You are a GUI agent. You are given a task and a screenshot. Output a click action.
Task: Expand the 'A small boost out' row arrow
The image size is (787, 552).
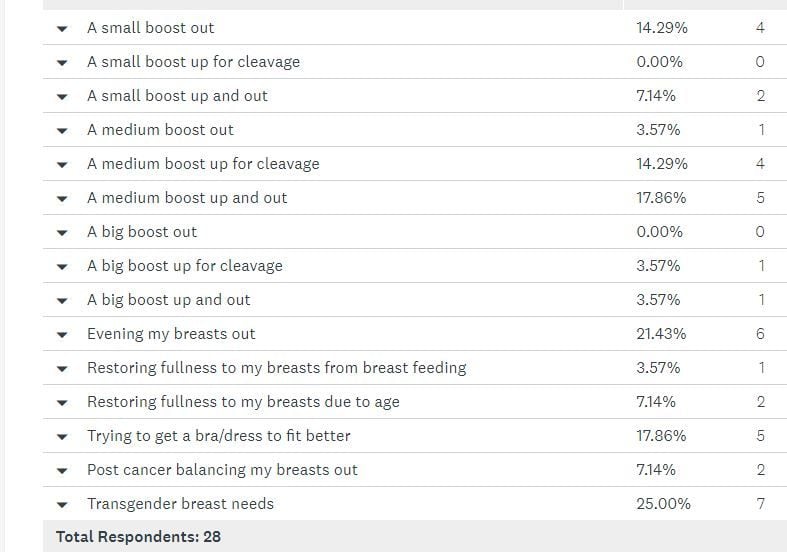pyautogui.click(x=62, y=29)
